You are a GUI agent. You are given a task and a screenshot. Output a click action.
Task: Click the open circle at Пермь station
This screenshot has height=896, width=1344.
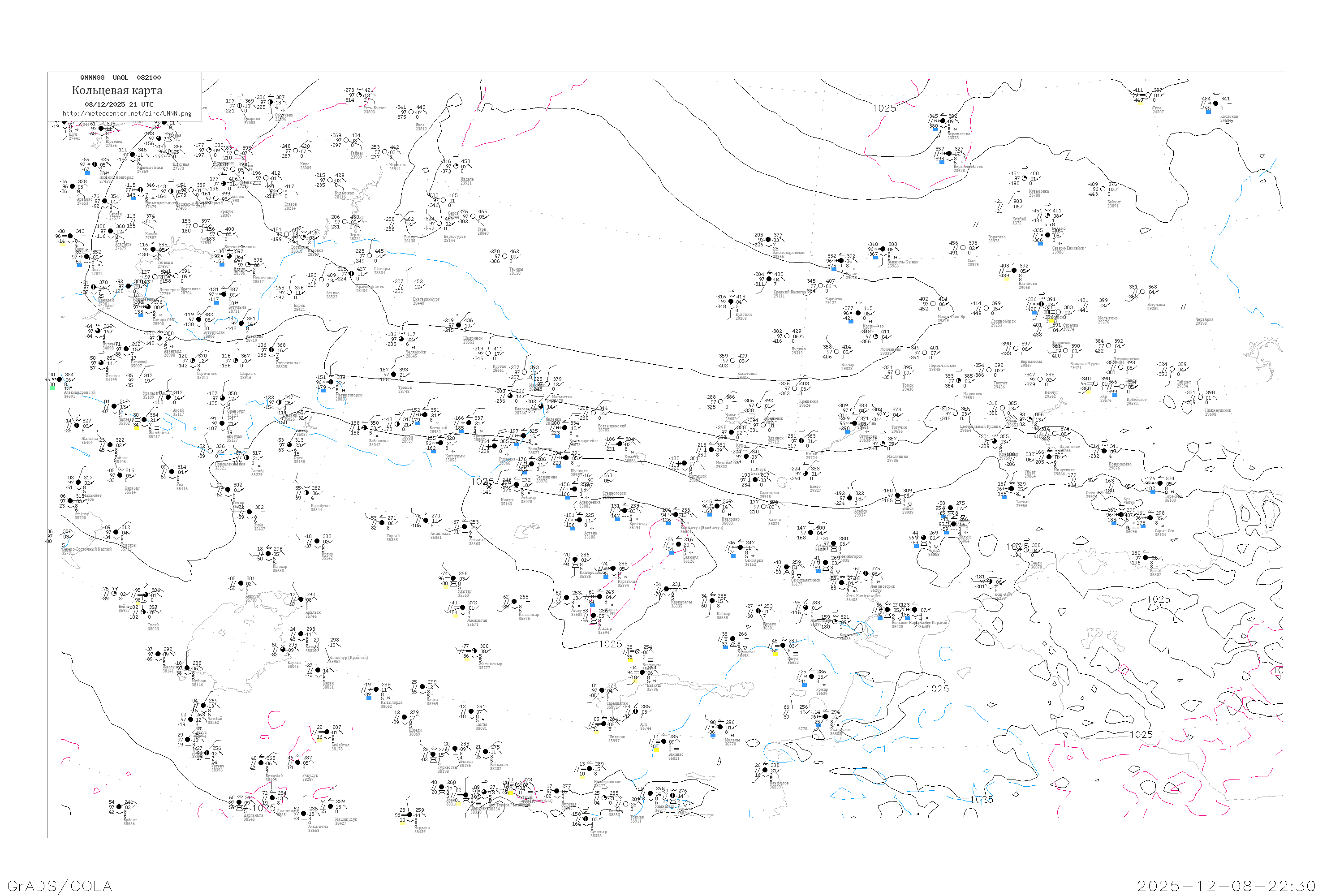click(x=345, y=222)
